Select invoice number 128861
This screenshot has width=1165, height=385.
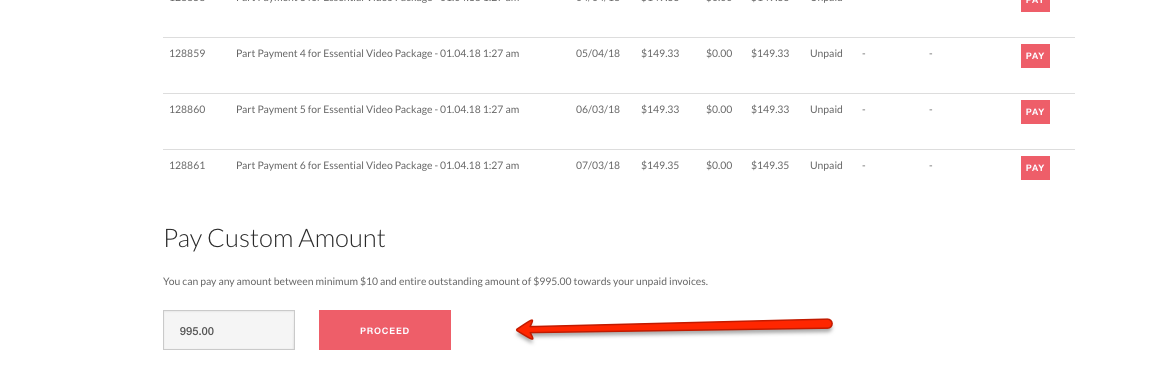[x=187, y=165]
